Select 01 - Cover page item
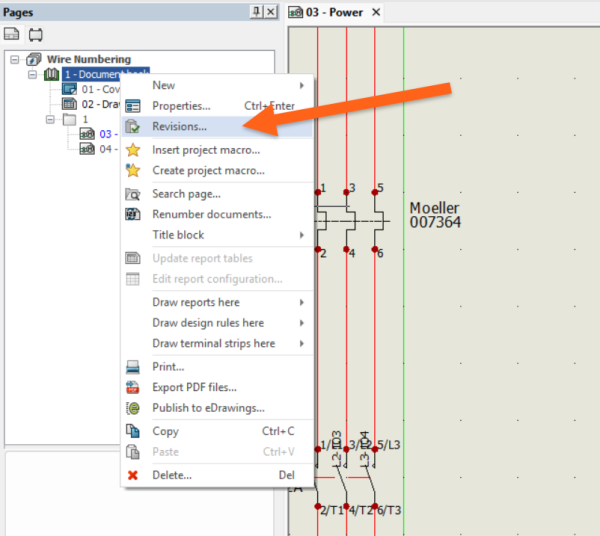 pyautogui.click(x=100, y=89)
